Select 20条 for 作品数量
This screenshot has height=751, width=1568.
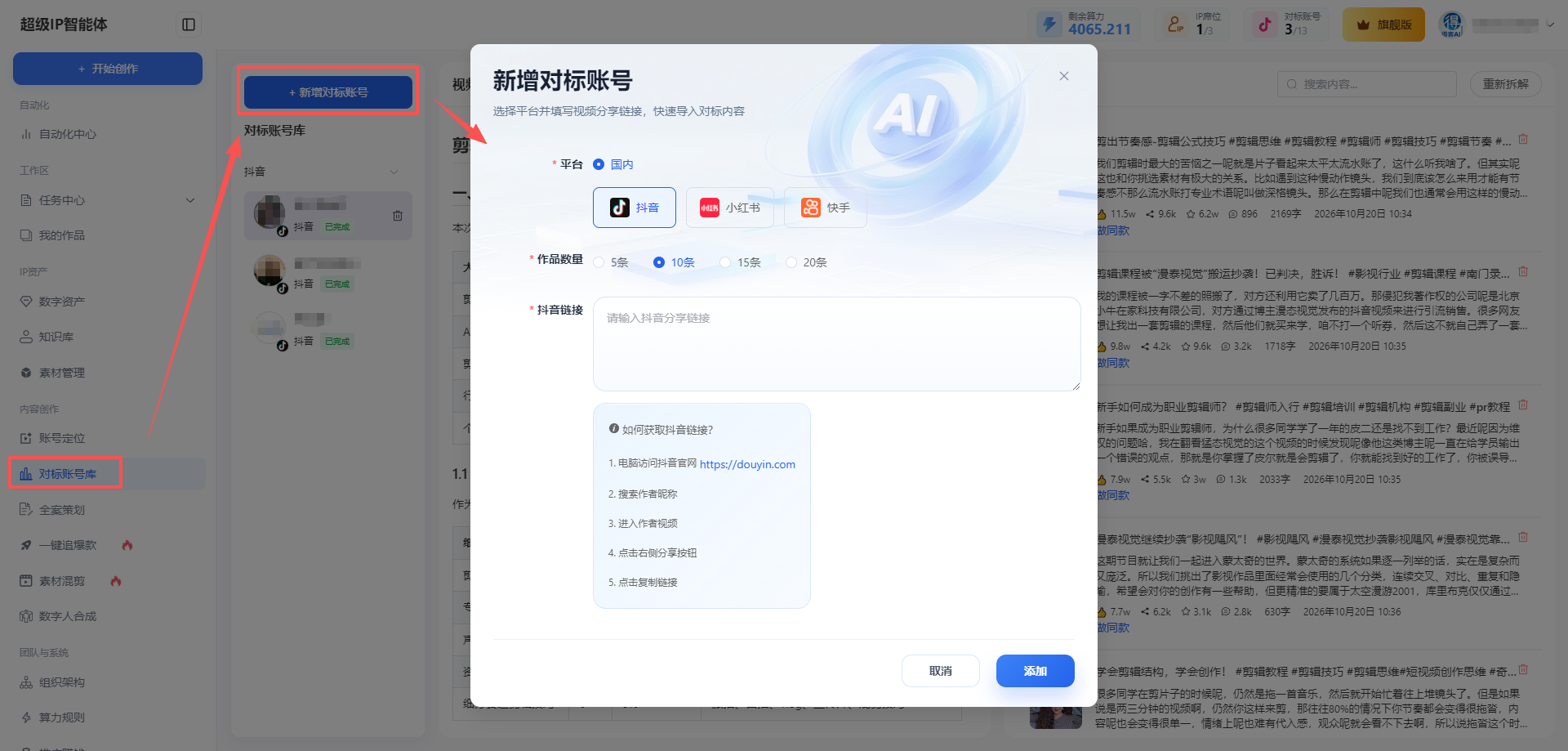[791, 262]
